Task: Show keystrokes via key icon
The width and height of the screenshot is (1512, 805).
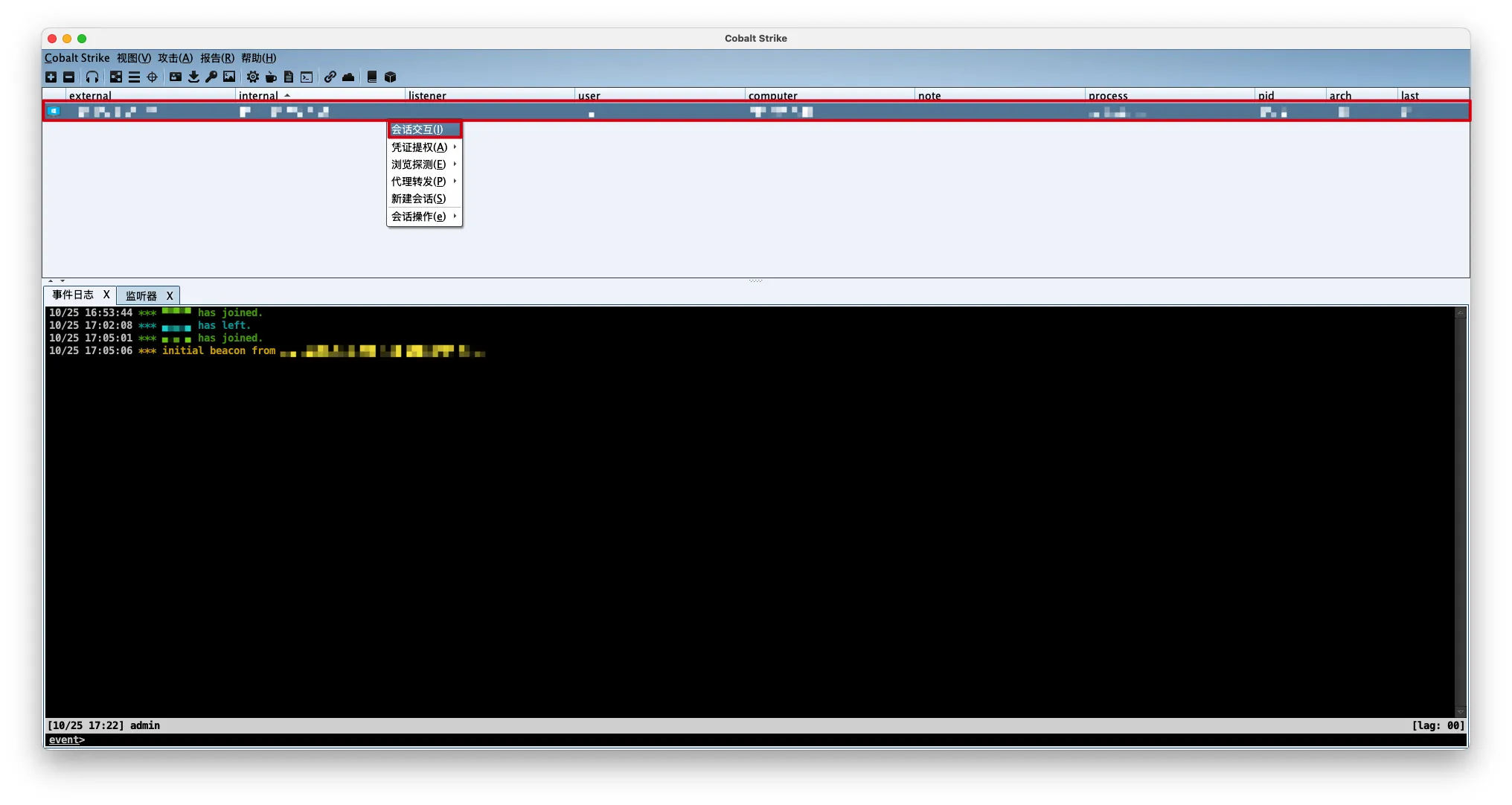Action: tap(211, 77)
